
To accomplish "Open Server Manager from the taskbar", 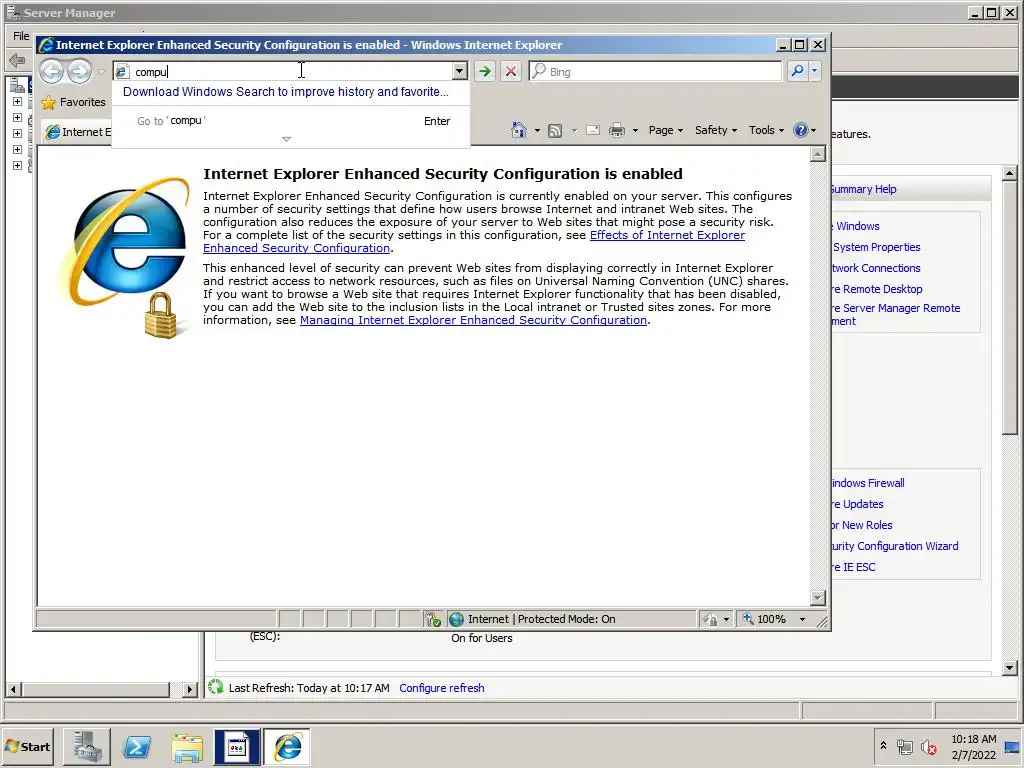I will [87, 746].
